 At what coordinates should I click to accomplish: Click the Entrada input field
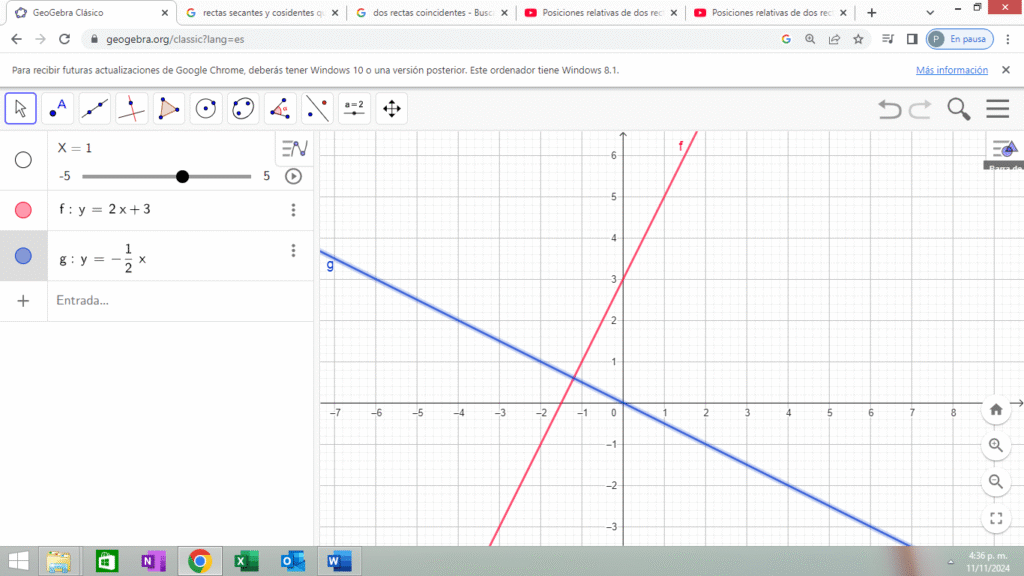pos(160,300)
